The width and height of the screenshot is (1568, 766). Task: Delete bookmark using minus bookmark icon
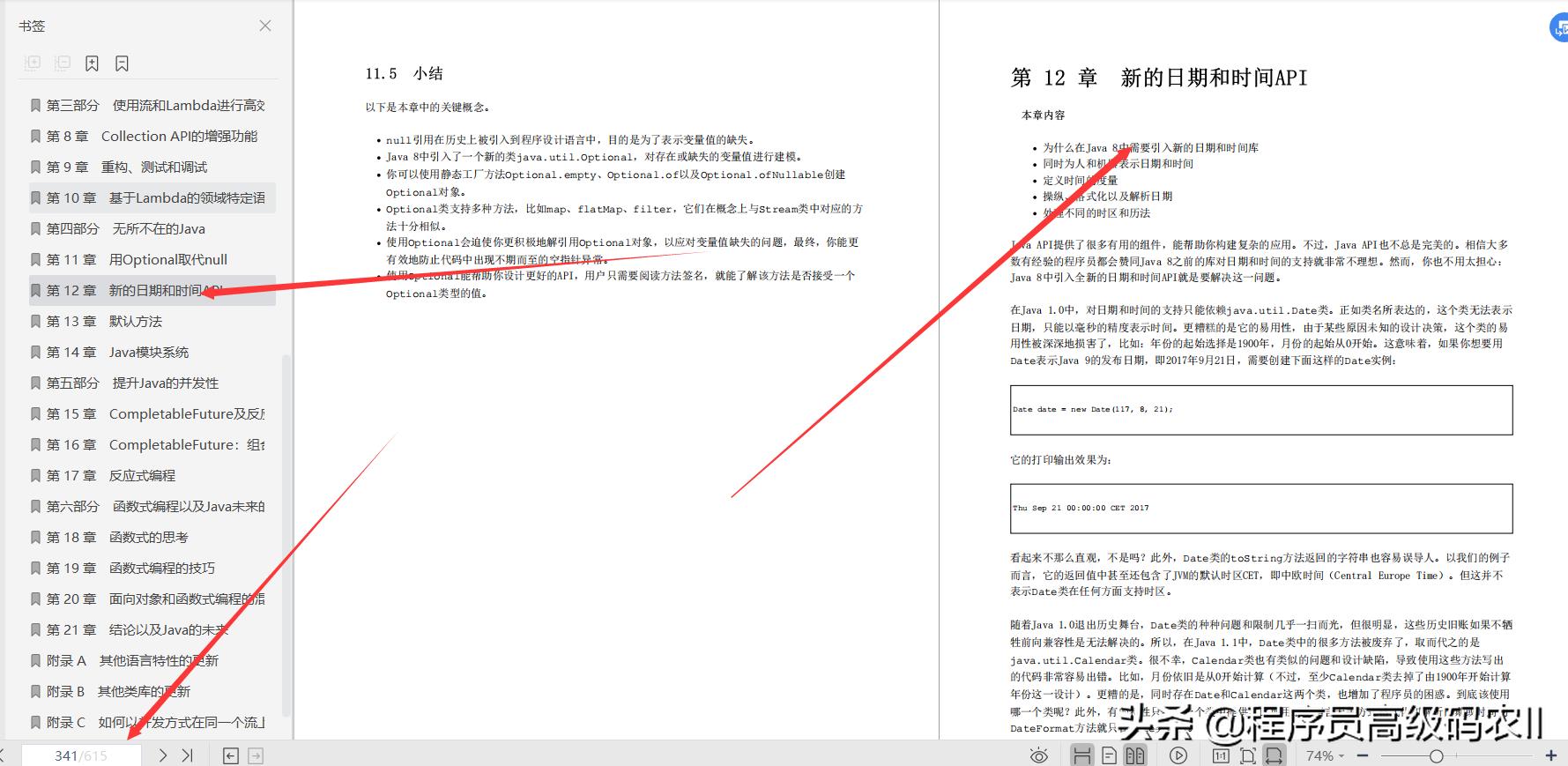122,63
